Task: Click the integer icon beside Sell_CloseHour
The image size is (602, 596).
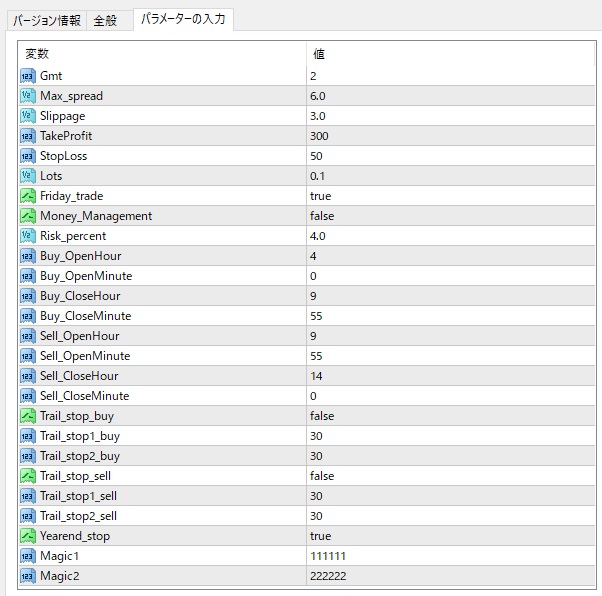Action: (x=28, y=376)
